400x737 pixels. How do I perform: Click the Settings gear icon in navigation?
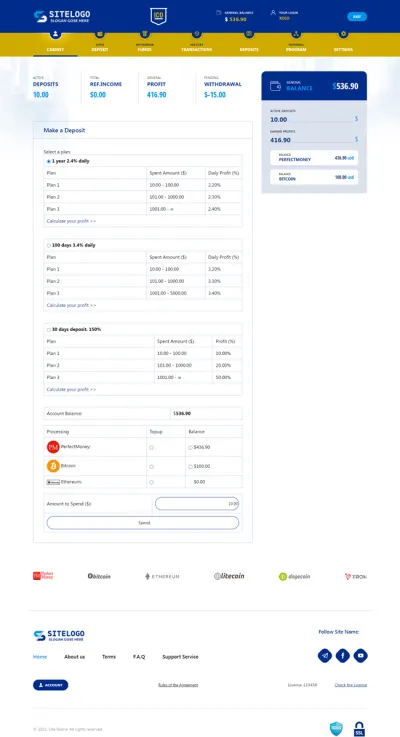click(344, 34)
